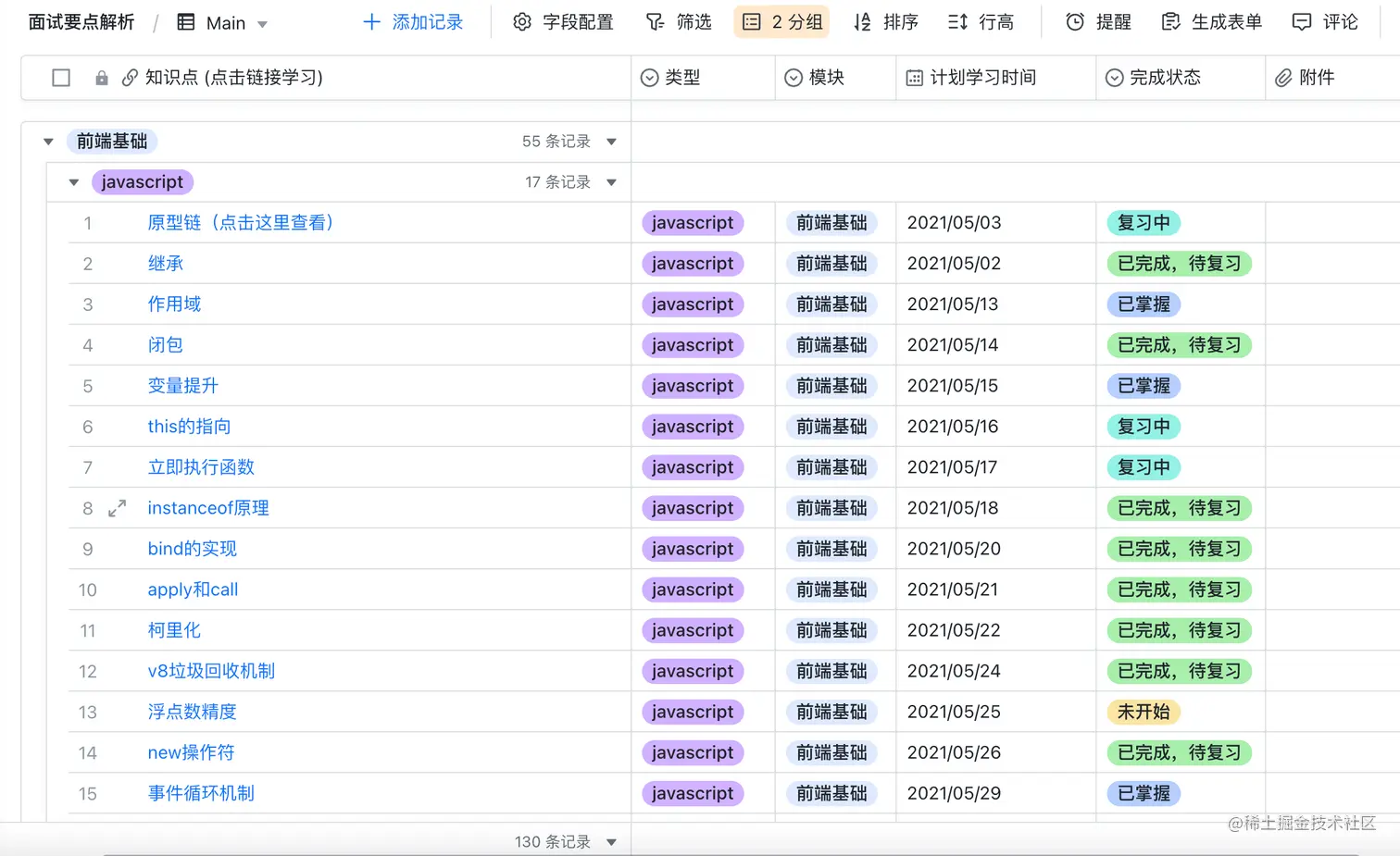
Task: Follow the apply和call link
Action: click(193, 589)
